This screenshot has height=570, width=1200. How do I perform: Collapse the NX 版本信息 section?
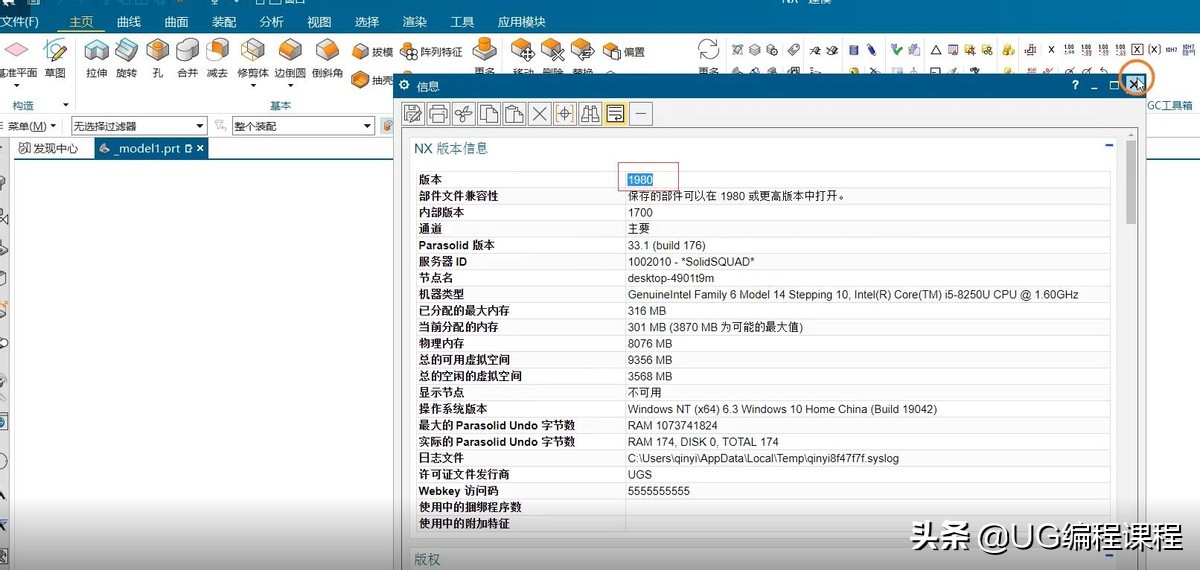(x=1109, y=146)
